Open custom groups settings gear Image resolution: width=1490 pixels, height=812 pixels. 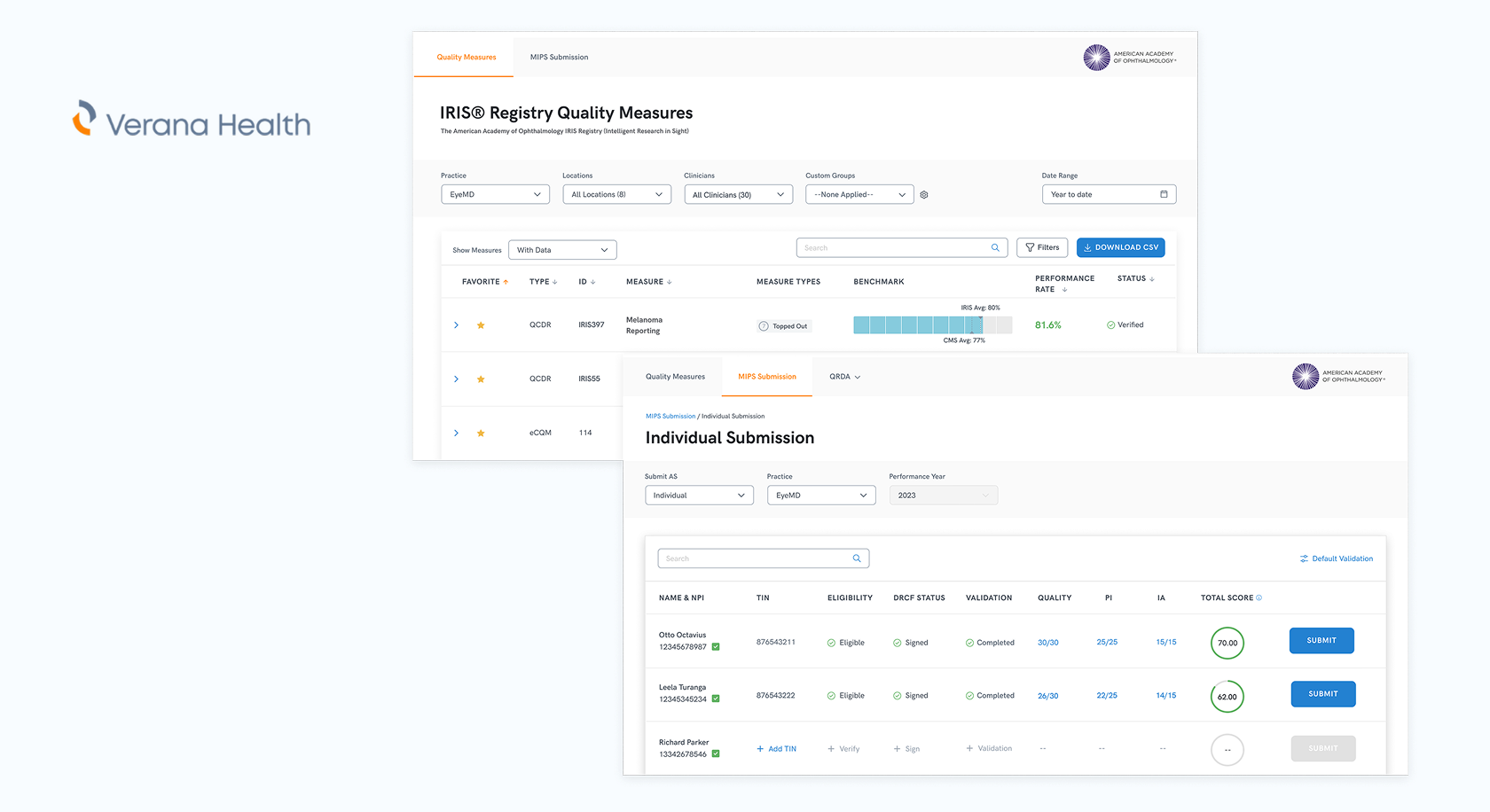(x=924, y=195)
